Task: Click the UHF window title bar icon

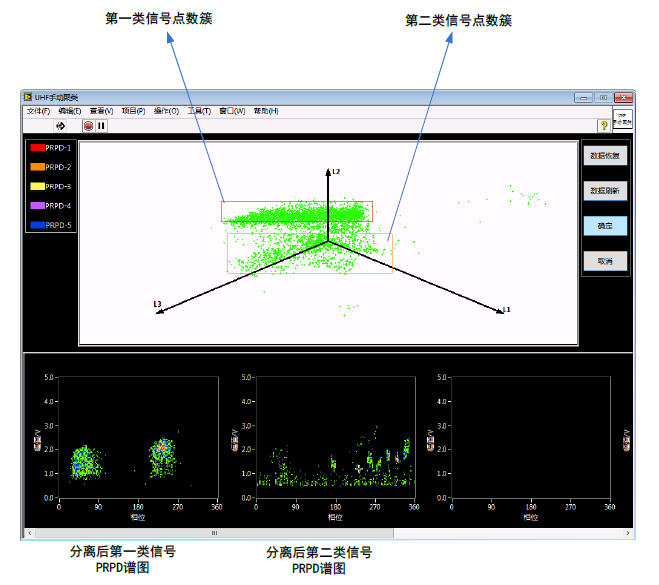Action: click(28, 97)
